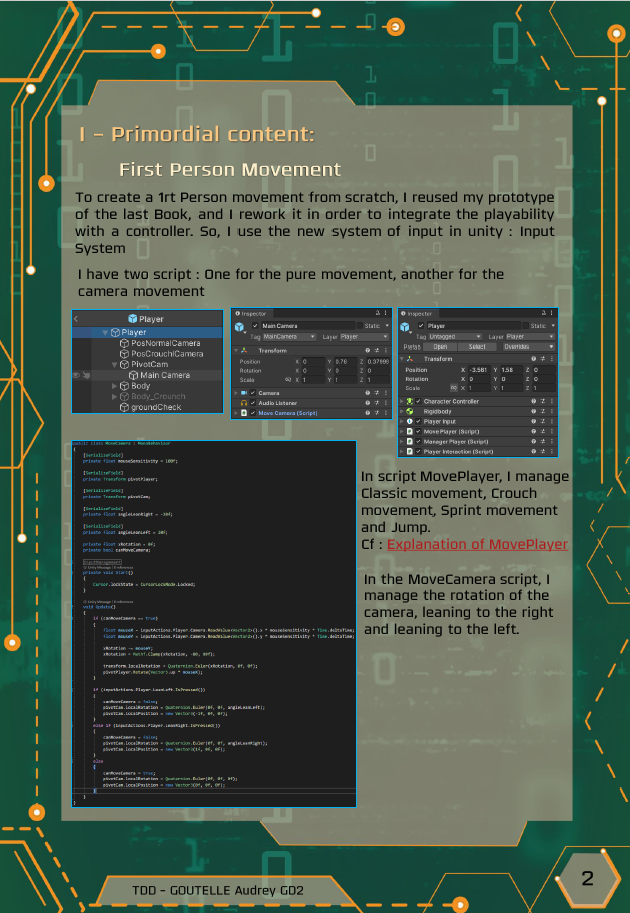Image resolution: width=630 pixels, height=913 pixels.
Task: Open the Inspector tab of the Main Camera panel
Action: [254, 313]
